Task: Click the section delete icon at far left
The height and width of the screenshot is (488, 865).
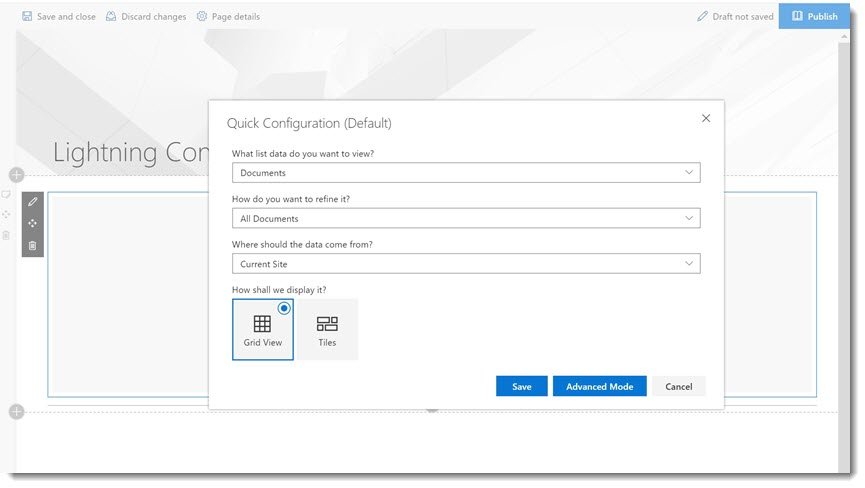Action: pyautogui.click(x=6, y=235)
